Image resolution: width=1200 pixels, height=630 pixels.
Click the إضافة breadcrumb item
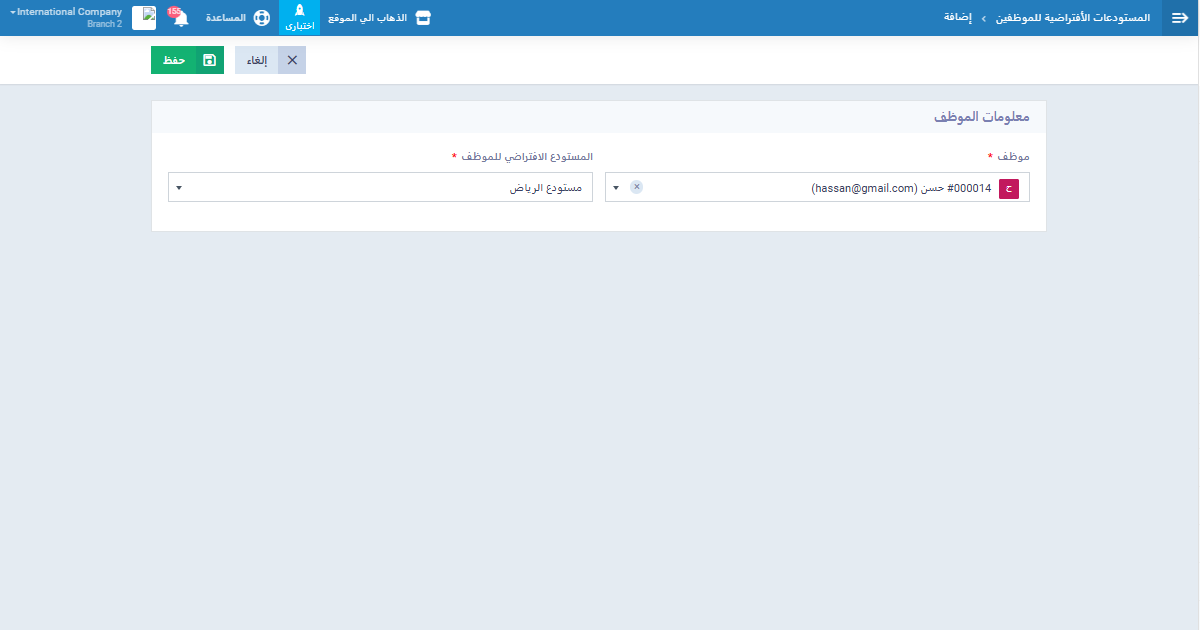(x=958, y=18)
